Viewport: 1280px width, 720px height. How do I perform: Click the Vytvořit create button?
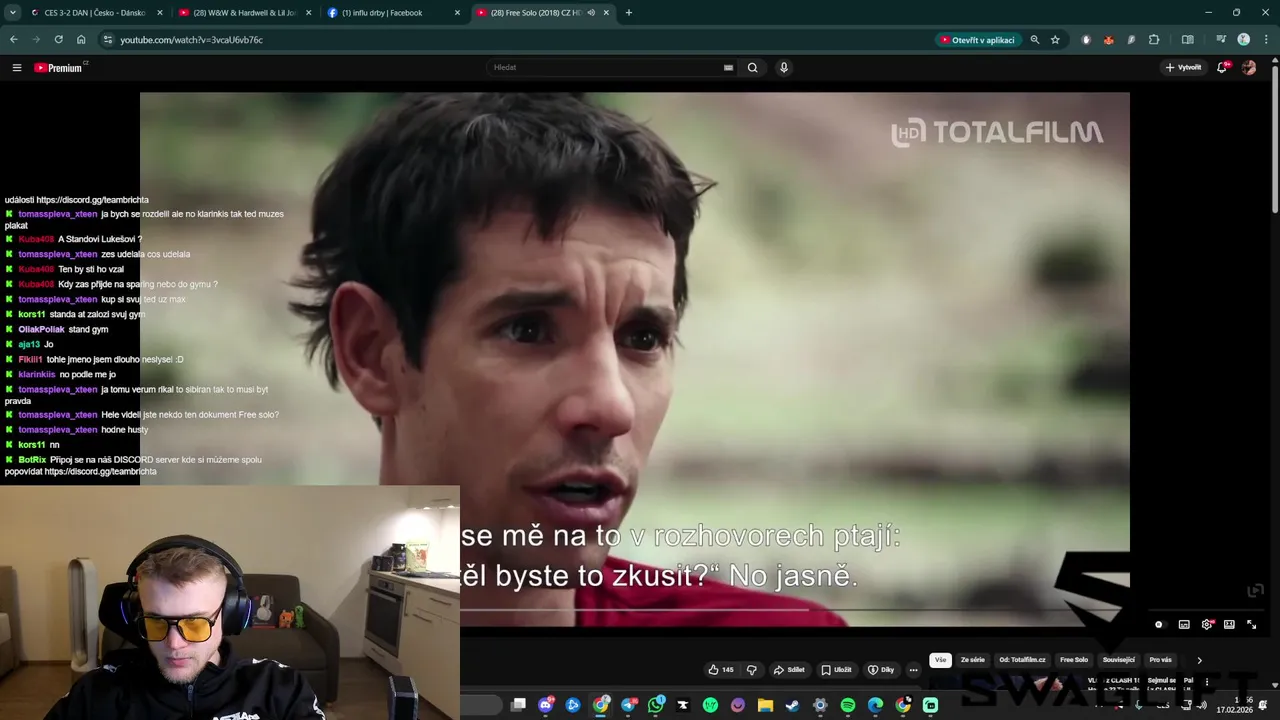click(1183, 67)
